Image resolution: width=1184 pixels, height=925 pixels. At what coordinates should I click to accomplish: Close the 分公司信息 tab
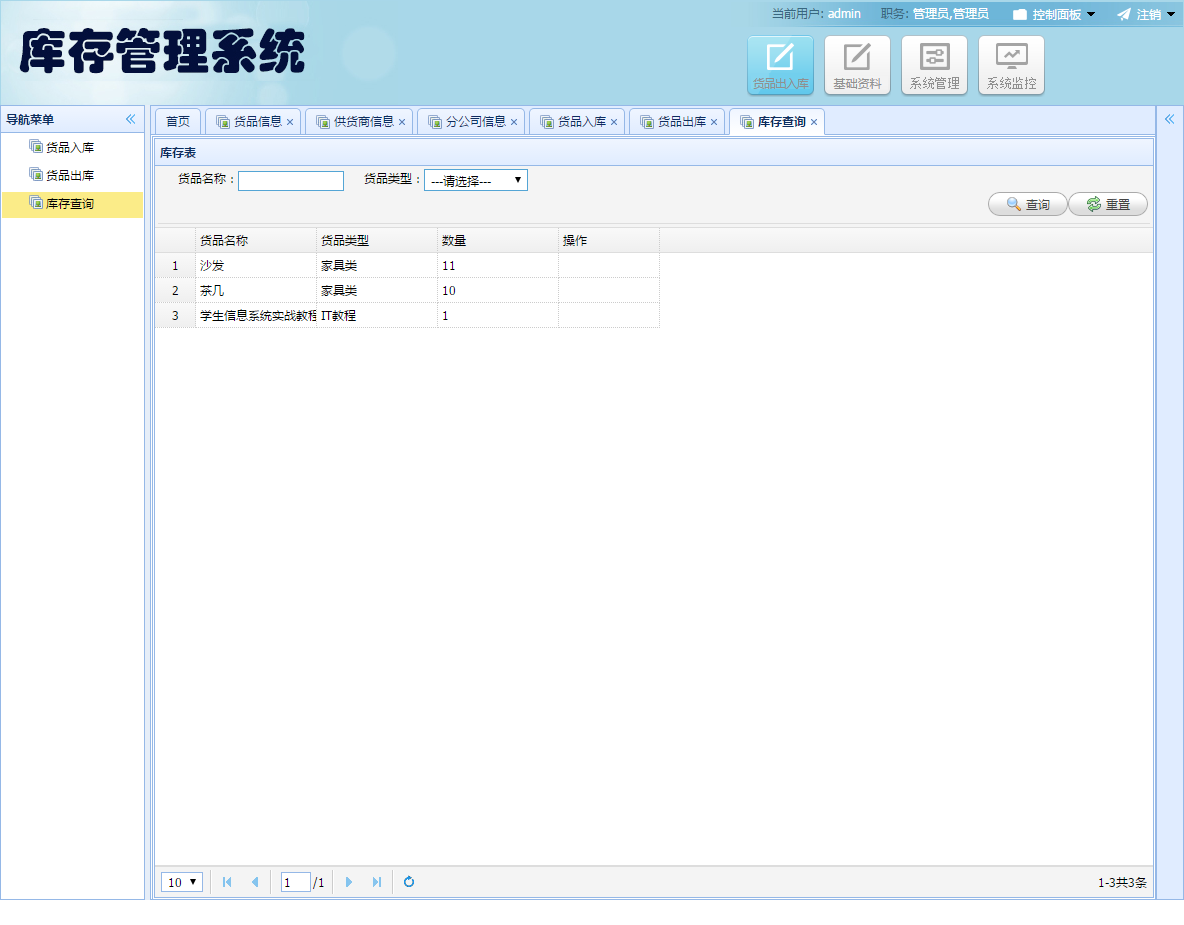click(x=513, y=122)
